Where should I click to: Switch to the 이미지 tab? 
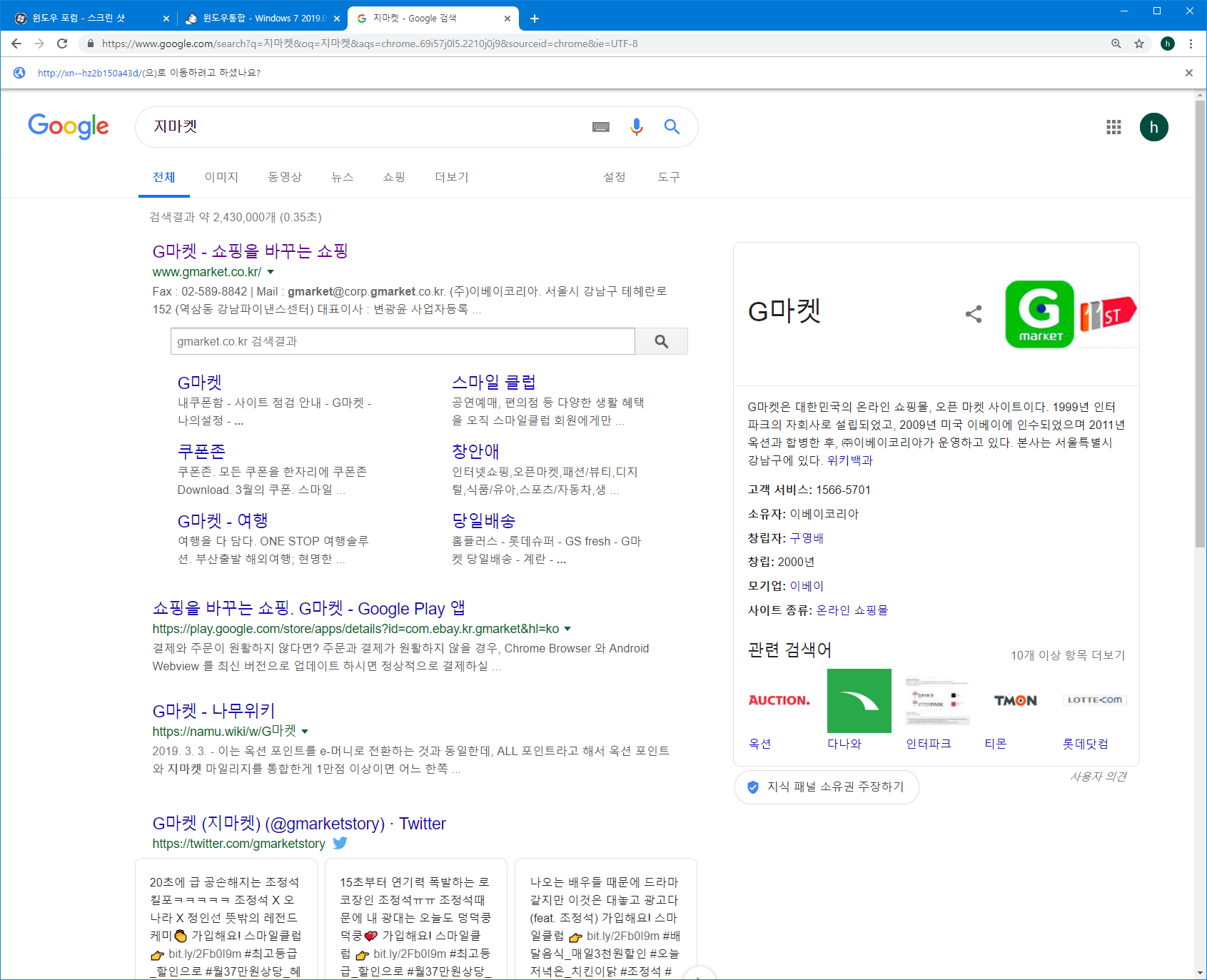pos(221,177)
